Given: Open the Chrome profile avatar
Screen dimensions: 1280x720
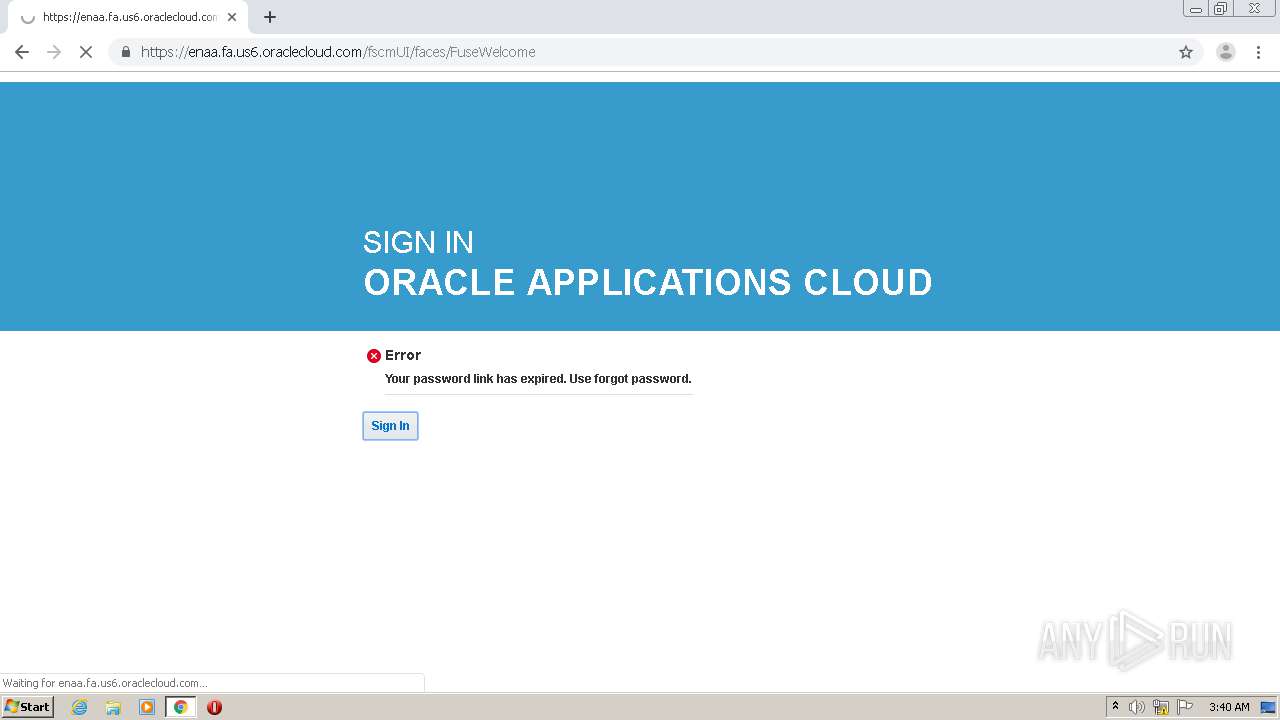Looking at the screenshot, I should click(1226, 52).
